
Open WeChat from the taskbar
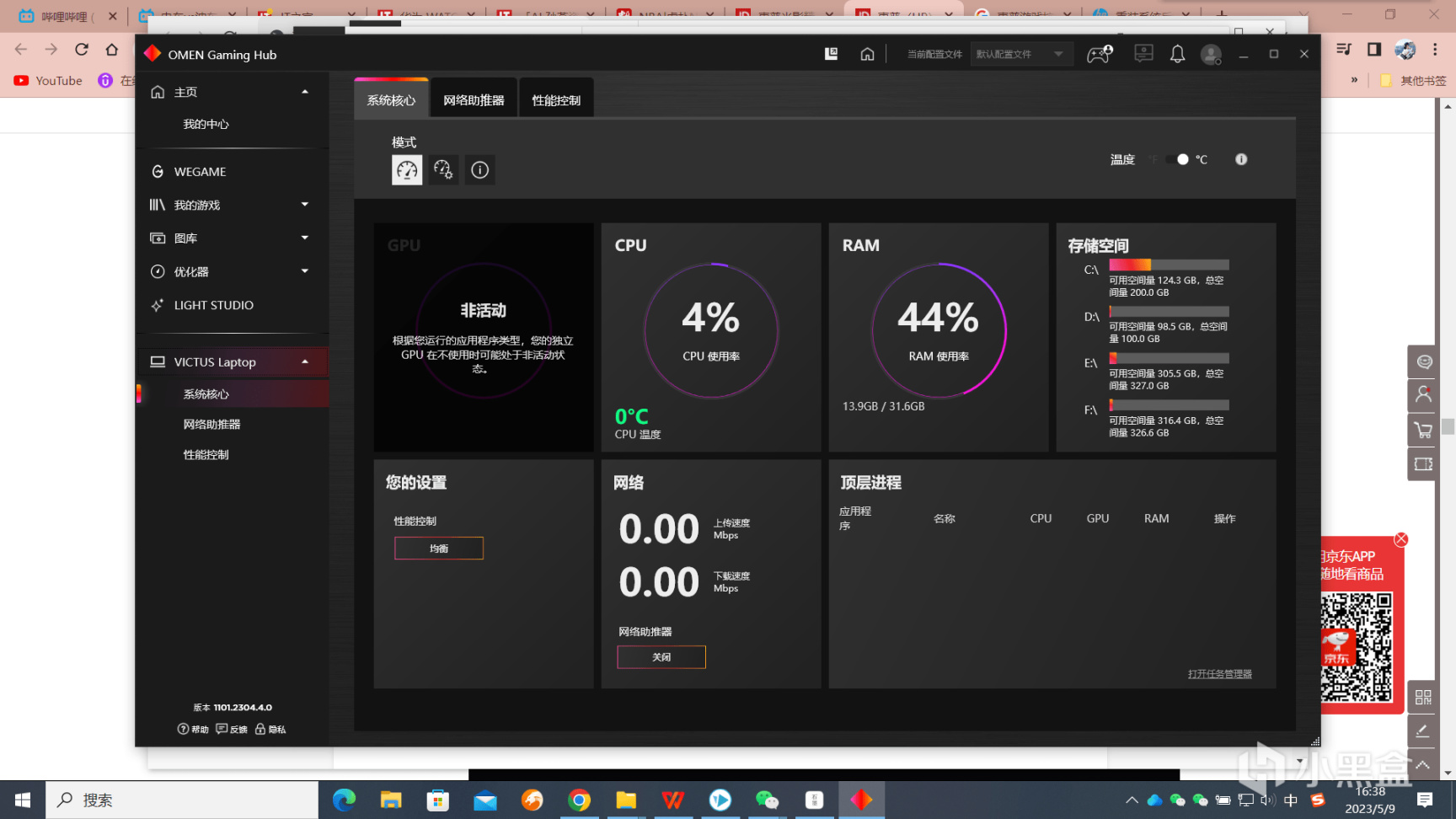point(767,800)
